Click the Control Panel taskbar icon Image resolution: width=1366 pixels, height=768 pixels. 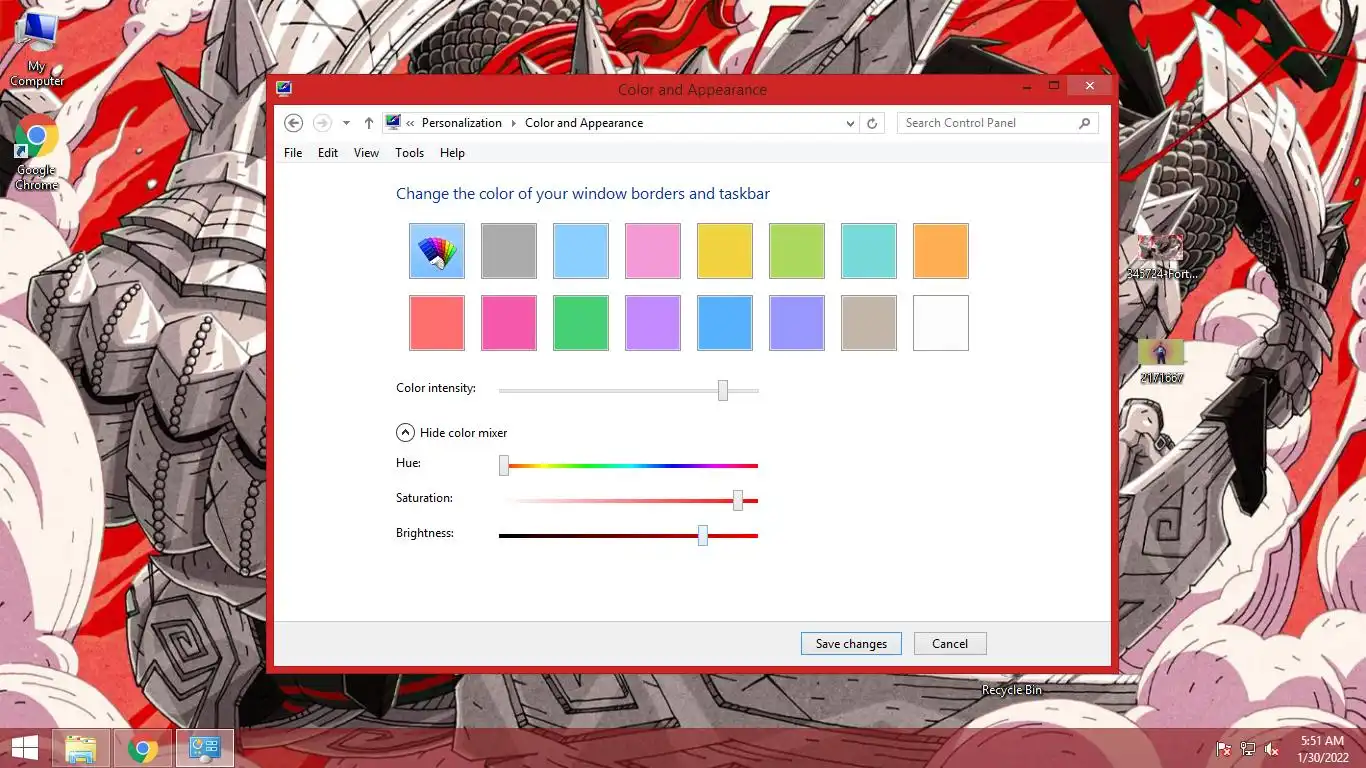205,748
